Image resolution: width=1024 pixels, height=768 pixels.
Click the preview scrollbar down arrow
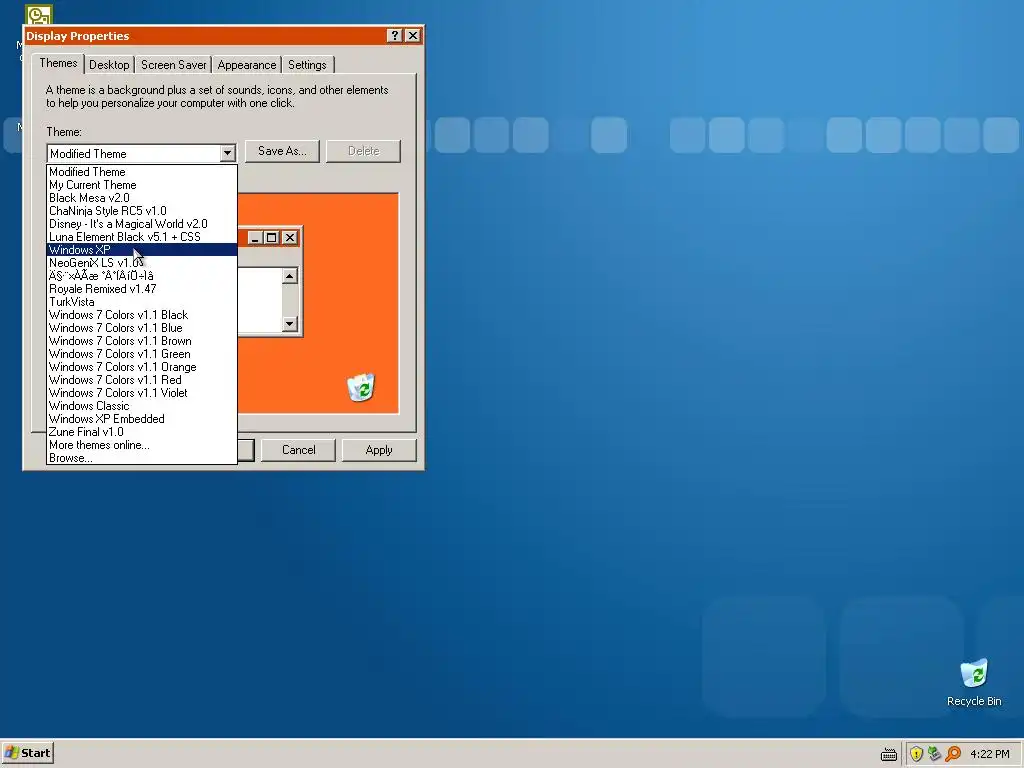290,323
